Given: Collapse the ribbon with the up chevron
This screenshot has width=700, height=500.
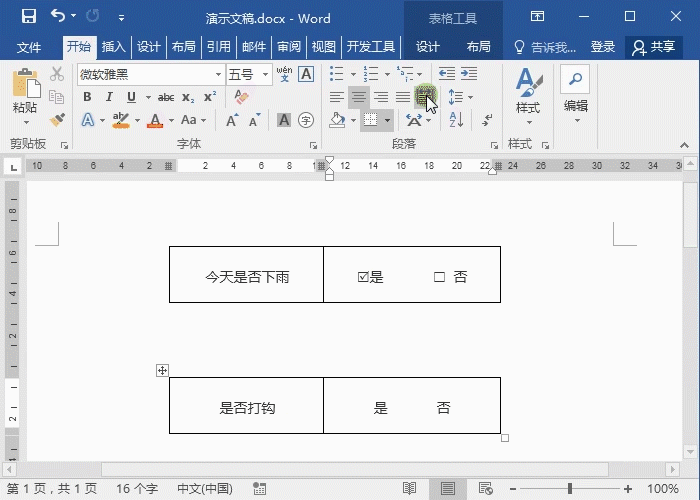Looking at the screenshot, I should click(x=684, y=145).
